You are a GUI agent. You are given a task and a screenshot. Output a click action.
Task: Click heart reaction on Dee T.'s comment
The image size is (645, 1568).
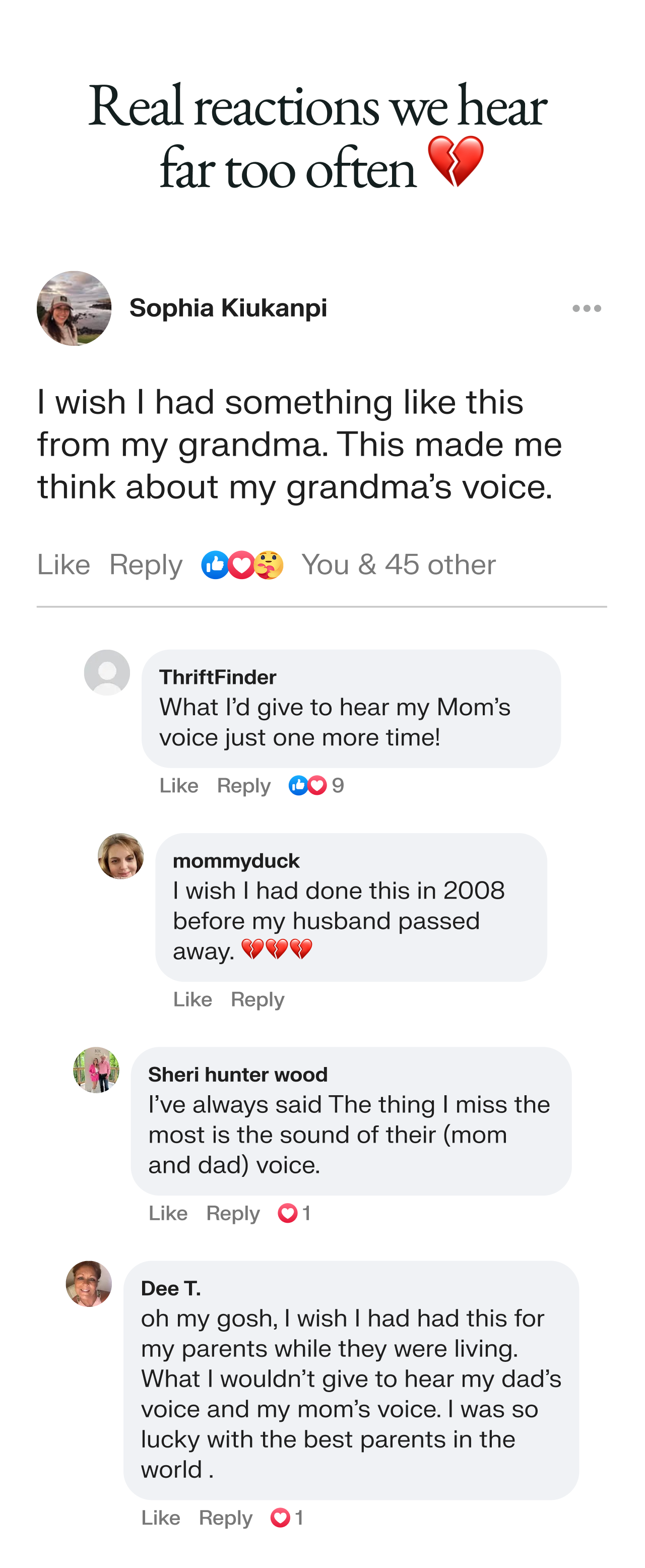pos(281,1518)
